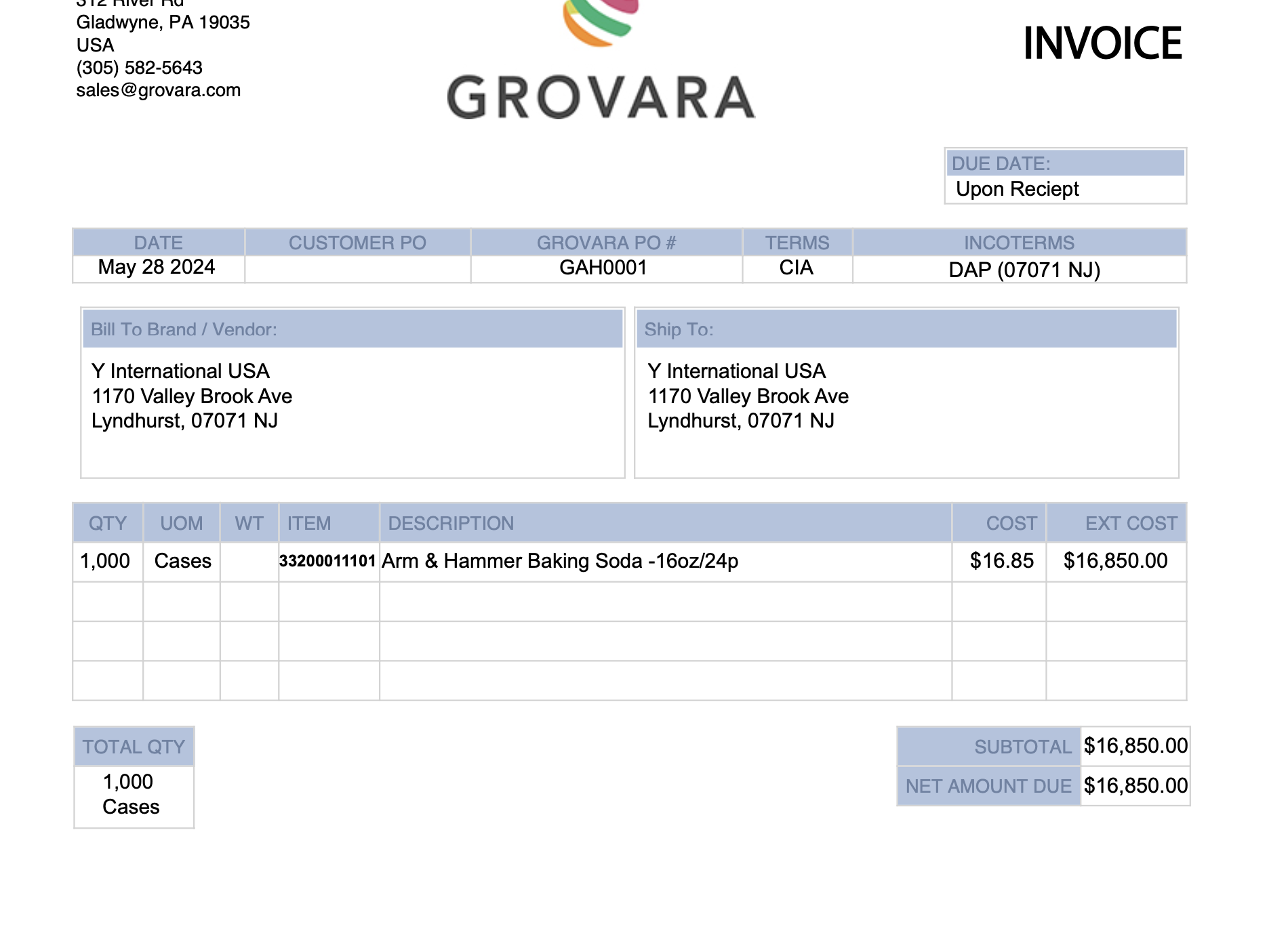Select the sales@grovara.com email address

[158, 90]
